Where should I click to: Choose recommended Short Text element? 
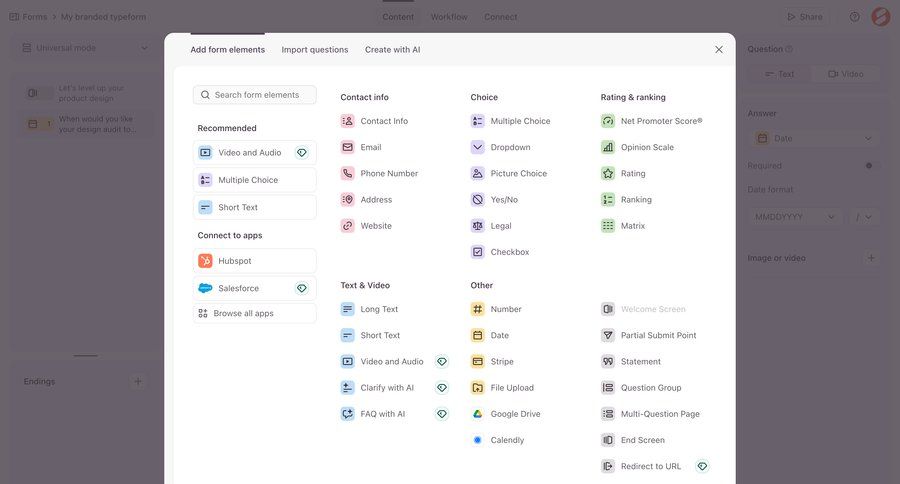tap(255, 207)
